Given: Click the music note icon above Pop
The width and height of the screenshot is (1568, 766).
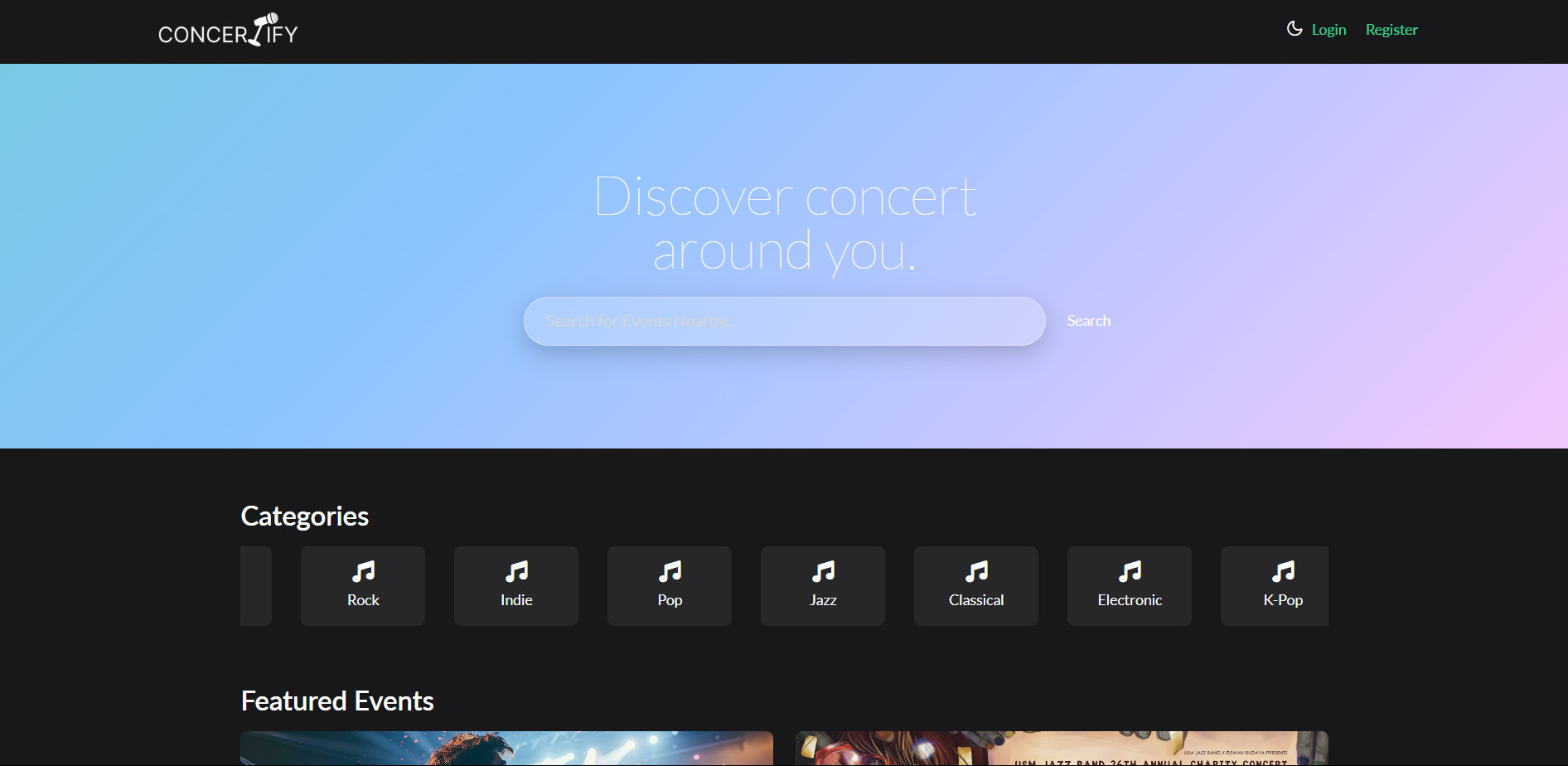Looking at the screenshot, I should [670, 571].
